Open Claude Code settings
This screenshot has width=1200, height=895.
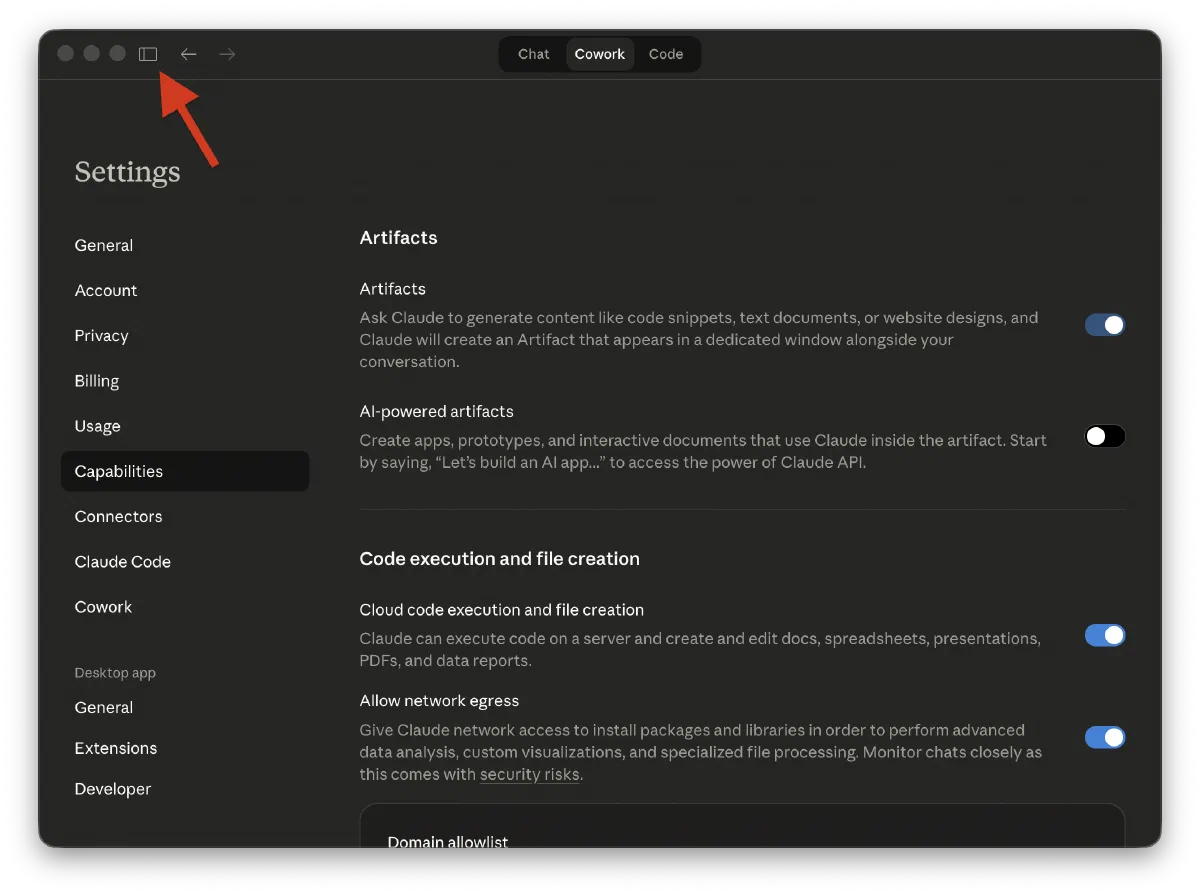coord(123,562)
